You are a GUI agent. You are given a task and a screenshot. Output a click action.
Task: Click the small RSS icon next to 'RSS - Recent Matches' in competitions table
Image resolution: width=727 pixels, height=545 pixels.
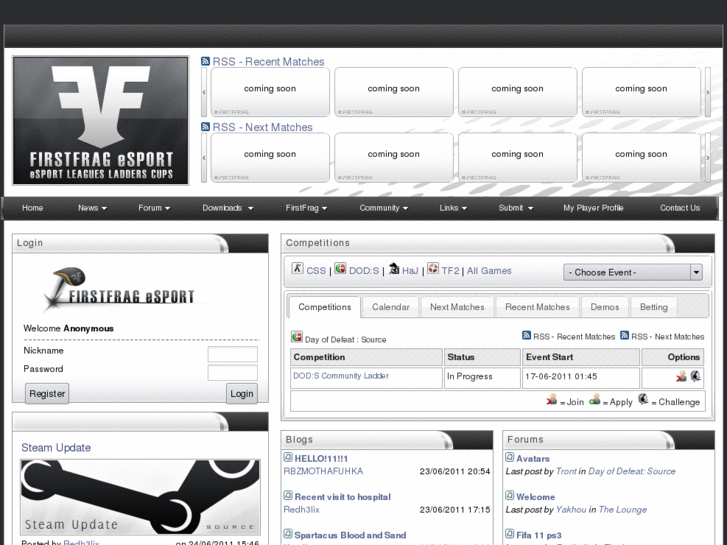[x=526, y=335]
